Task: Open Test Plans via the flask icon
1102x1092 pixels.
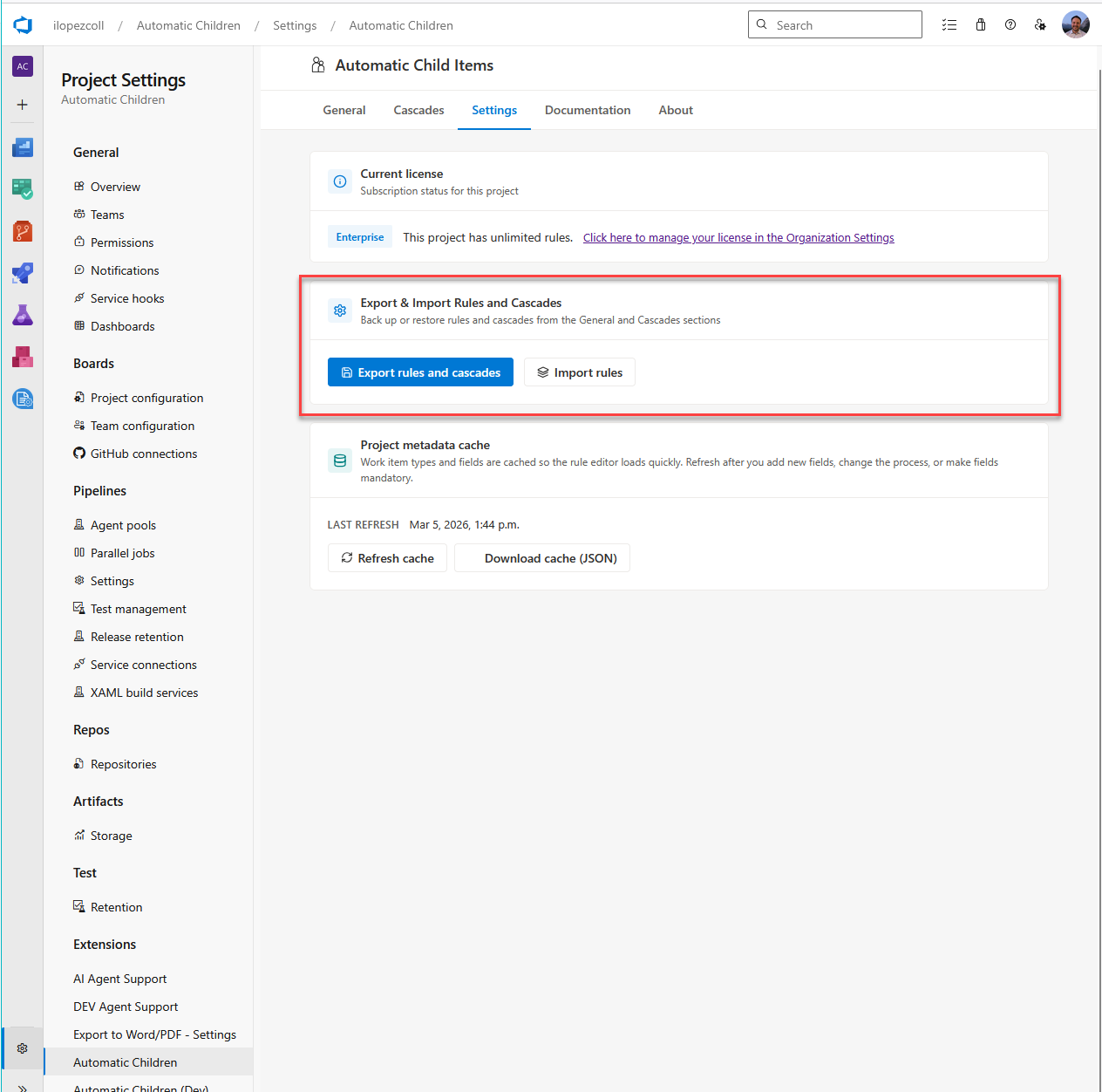Action: pos(22,315)
